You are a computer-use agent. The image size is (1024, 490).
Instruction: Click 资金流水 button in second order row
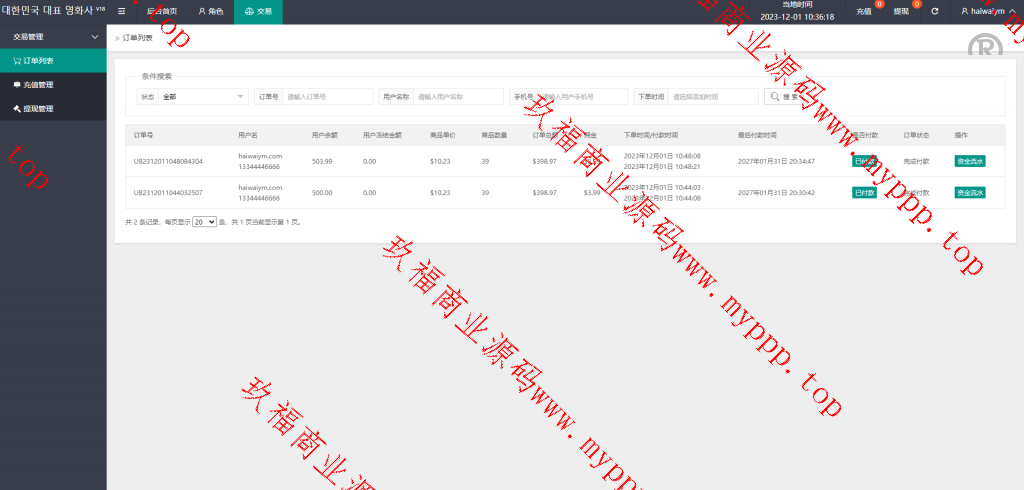(969, 193)
